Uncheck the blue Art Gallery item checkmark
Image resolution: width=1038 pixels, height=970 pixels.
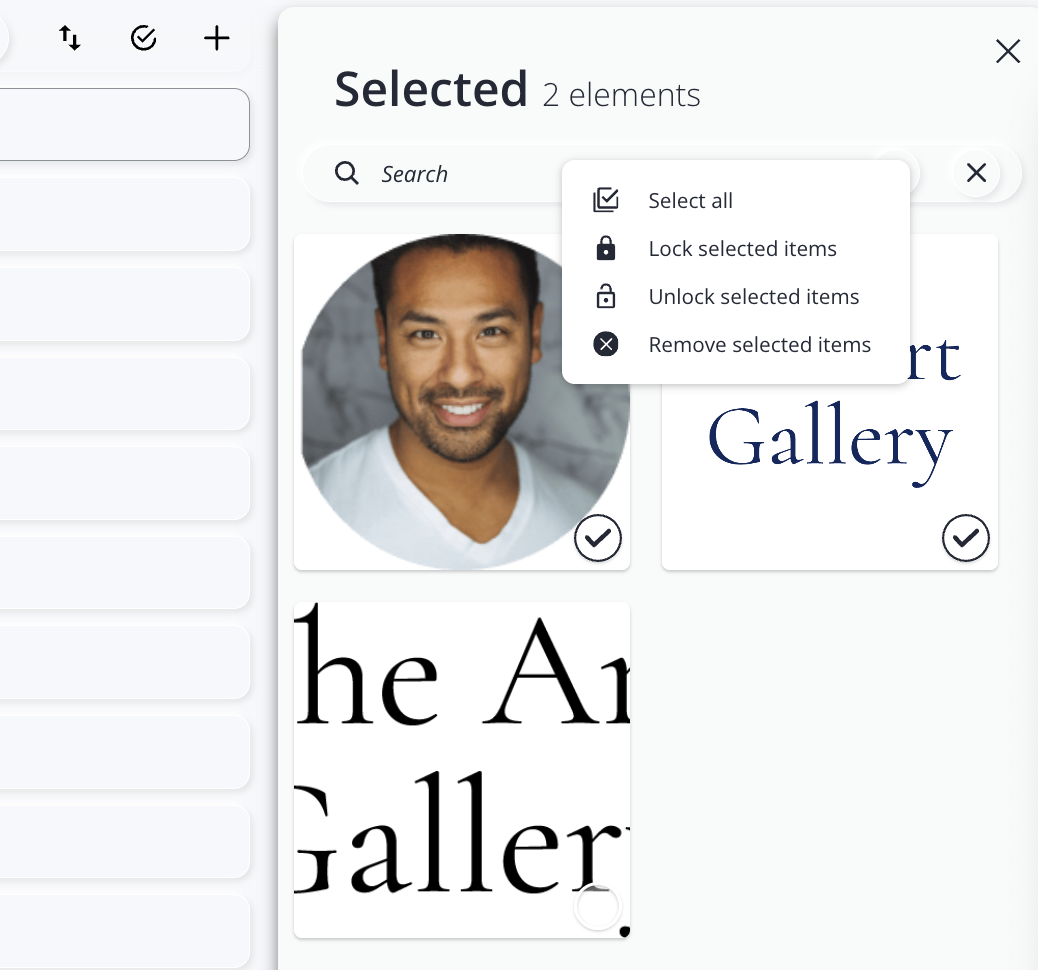pyautogui.click(x=965, y=539)
